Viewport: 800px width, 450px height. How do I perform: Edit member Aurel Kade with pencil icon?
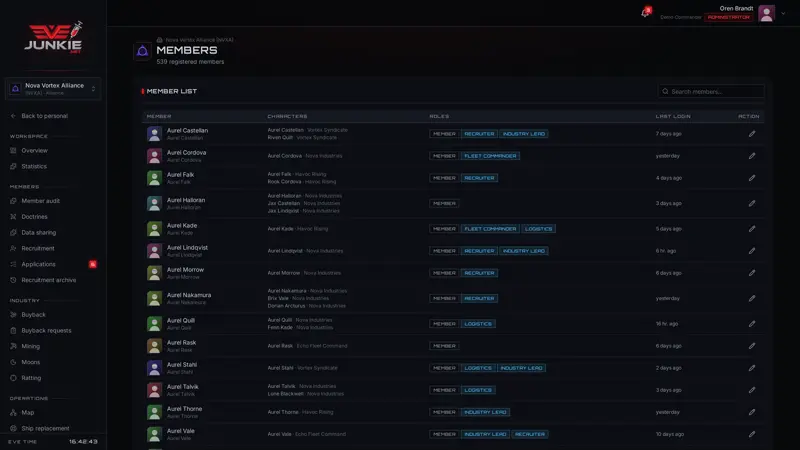[752, 229]
